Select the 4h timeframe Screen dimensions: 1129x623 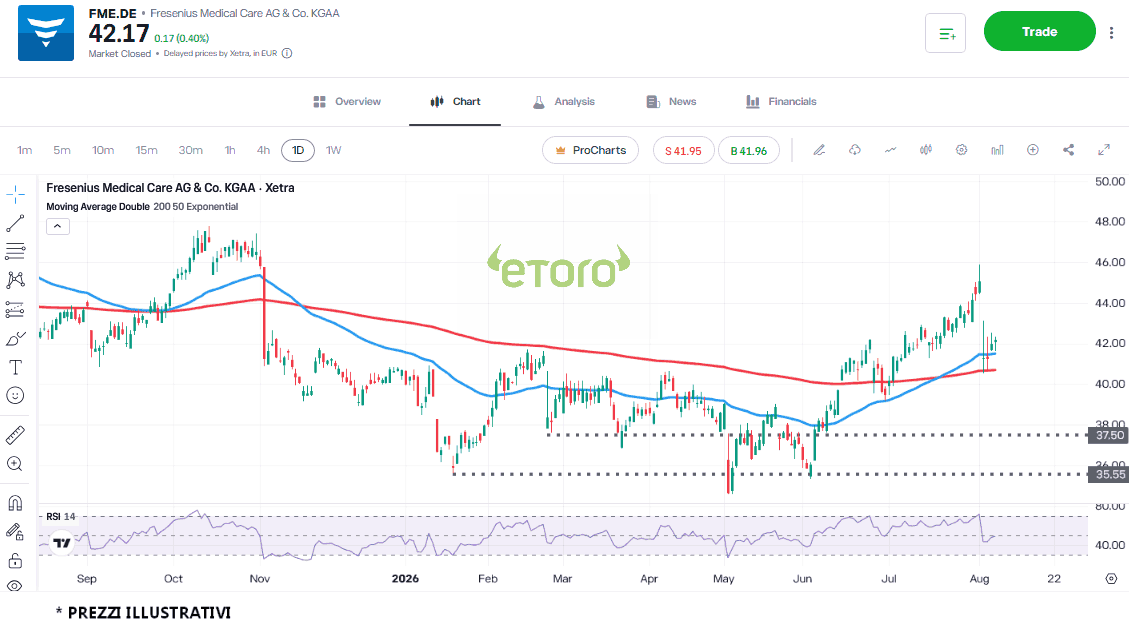(264, 151)
